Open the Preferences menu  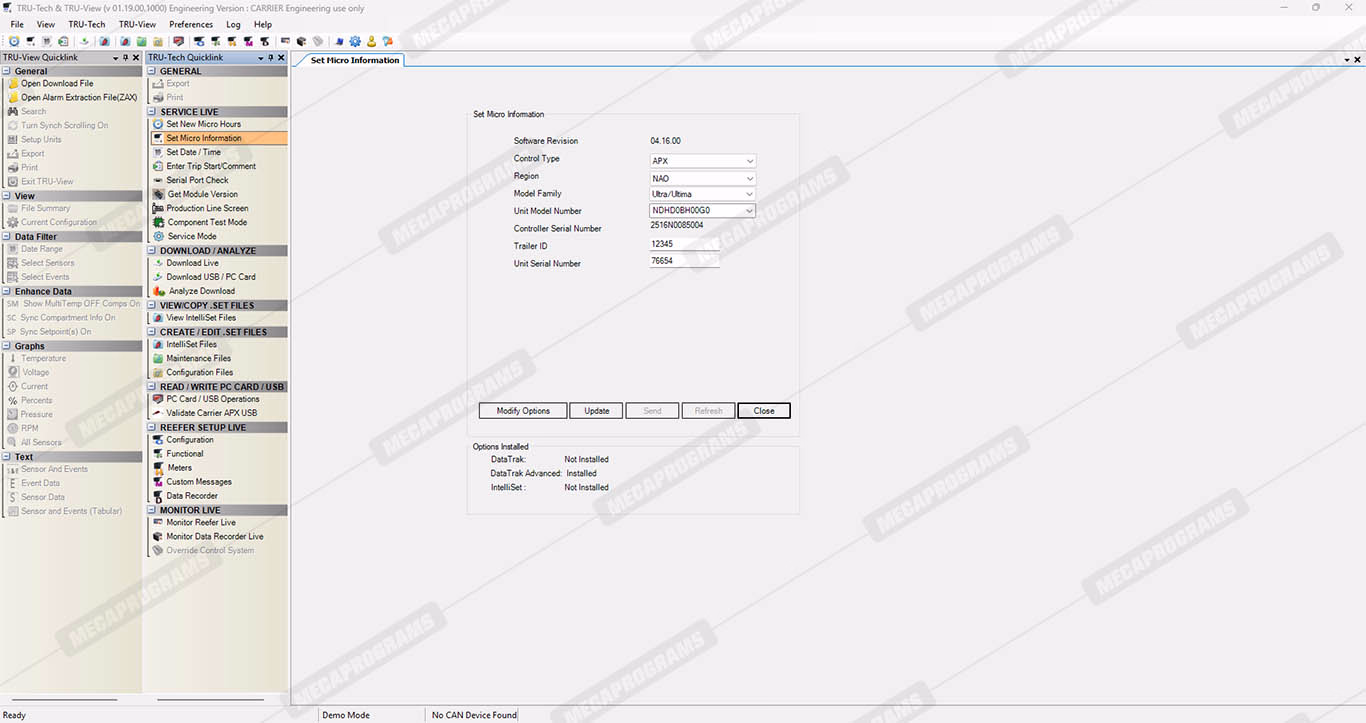[190, 24]
